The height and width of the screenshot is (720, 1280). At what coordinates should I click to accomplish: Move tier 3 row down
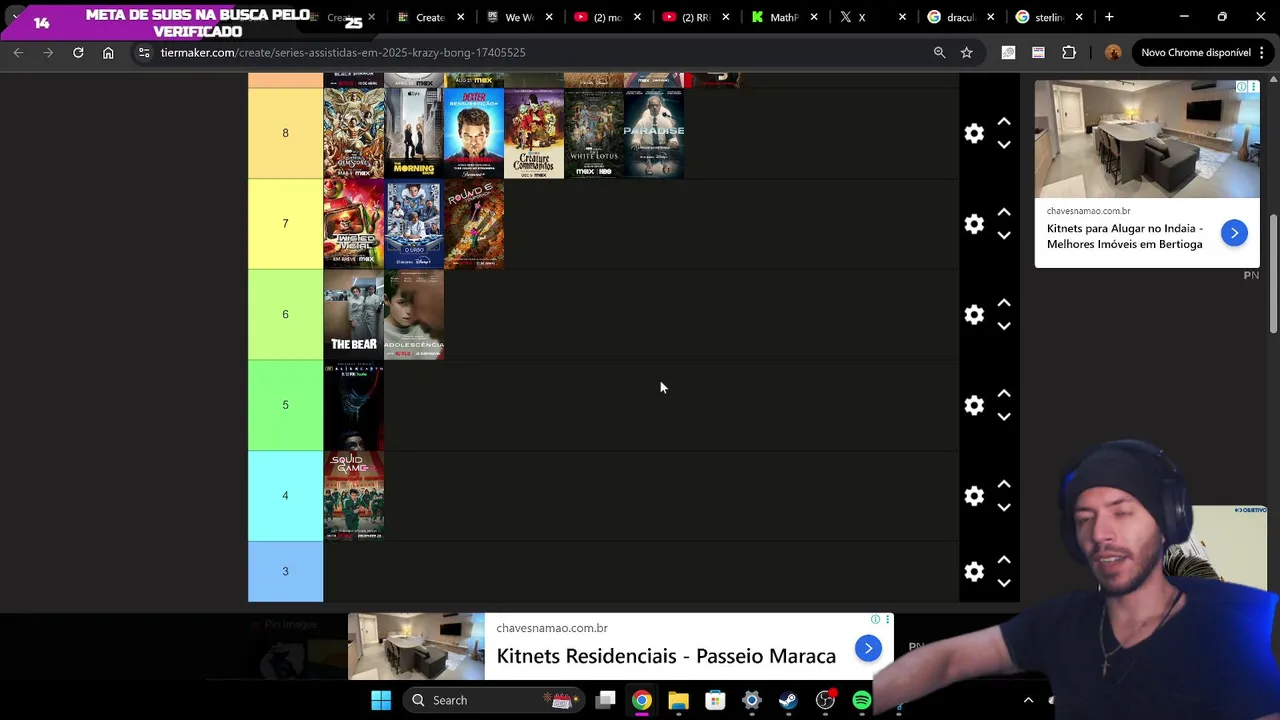pyautogui.click(x=1004, y=583)
